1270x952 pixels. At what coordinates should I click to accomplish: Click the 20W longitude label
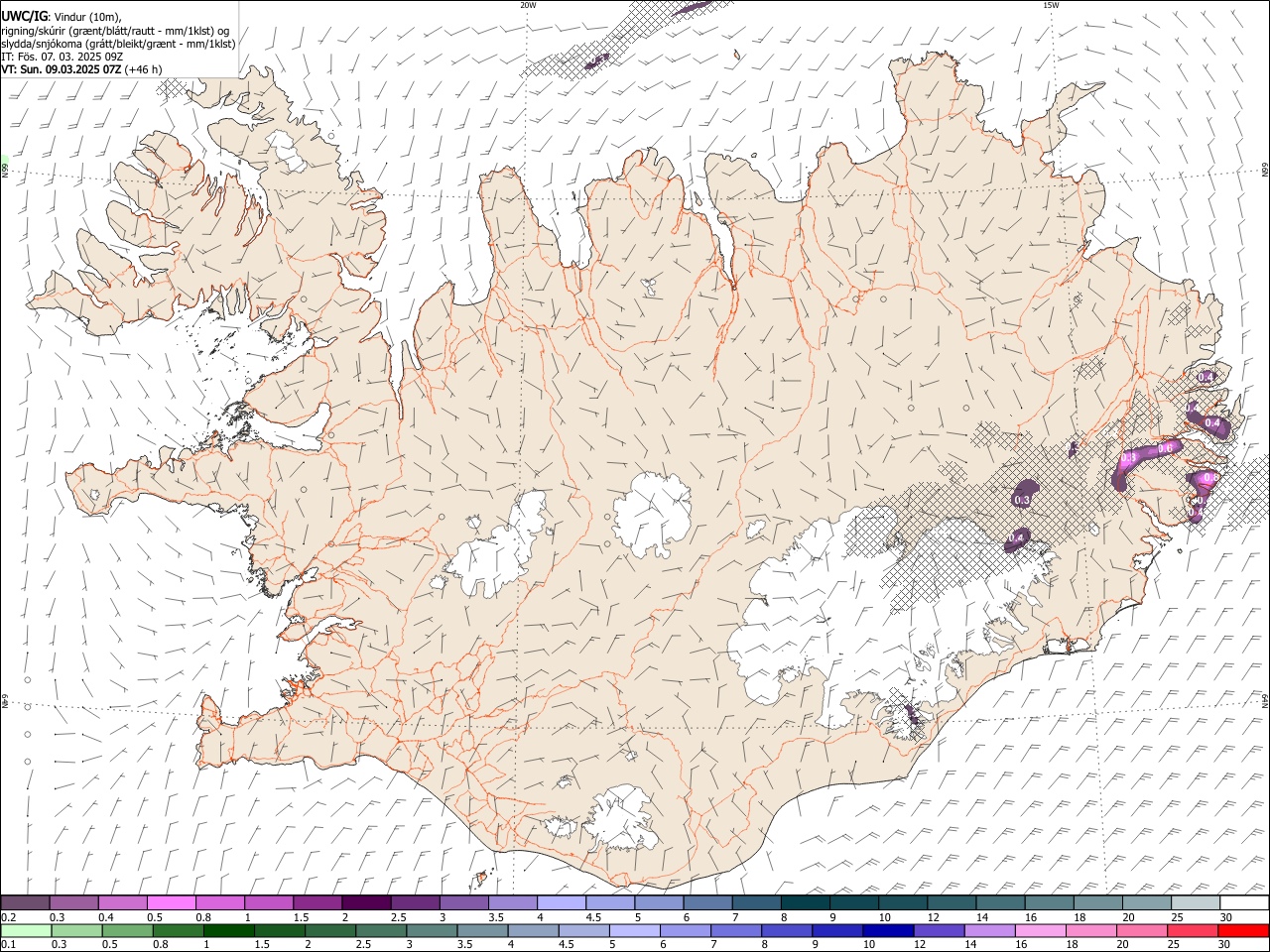[x=528, y=5]
